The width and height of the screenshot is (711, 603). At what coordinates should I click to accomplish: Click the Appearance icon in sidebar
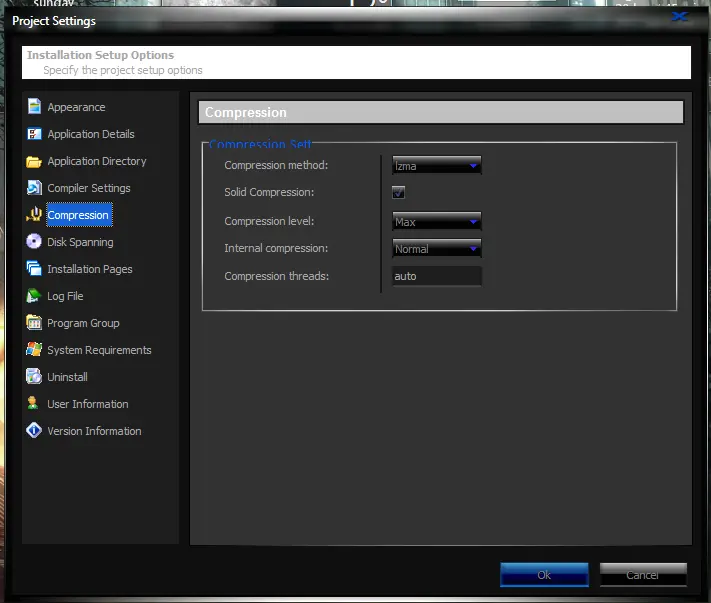34,107
